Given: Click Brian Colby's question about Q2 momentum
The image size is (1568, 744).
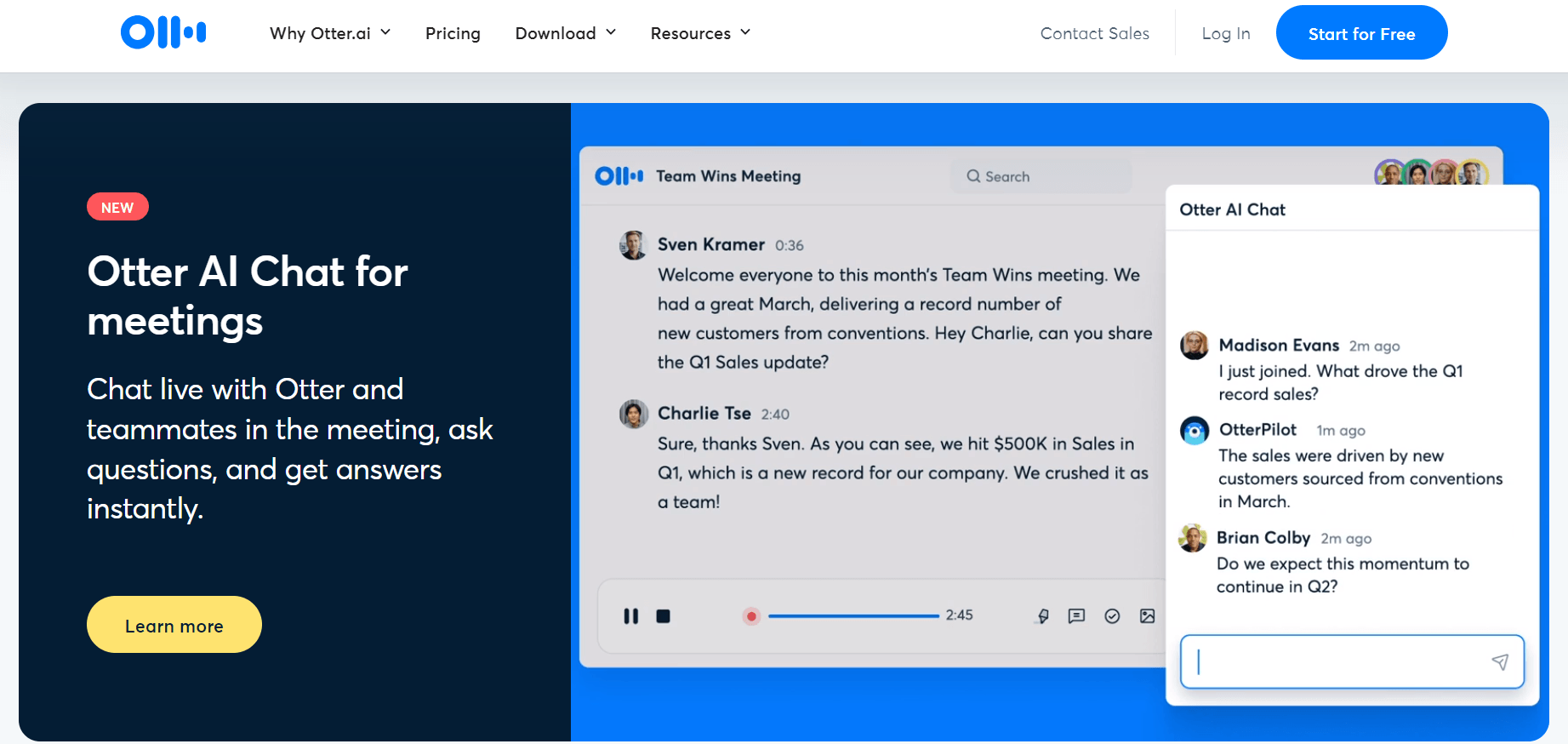Looking at the screenshot, I should (1343, 575).
